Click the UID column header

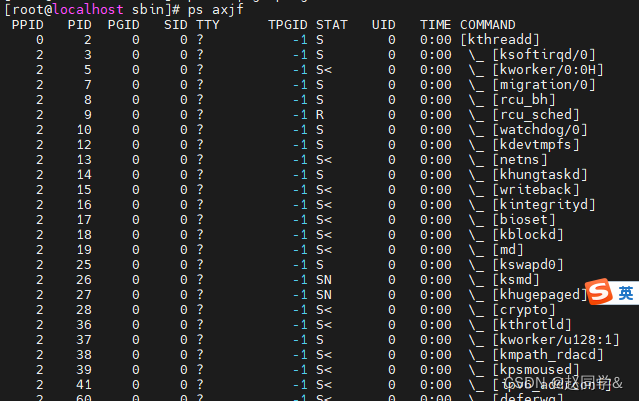click(x=383, y=25)
